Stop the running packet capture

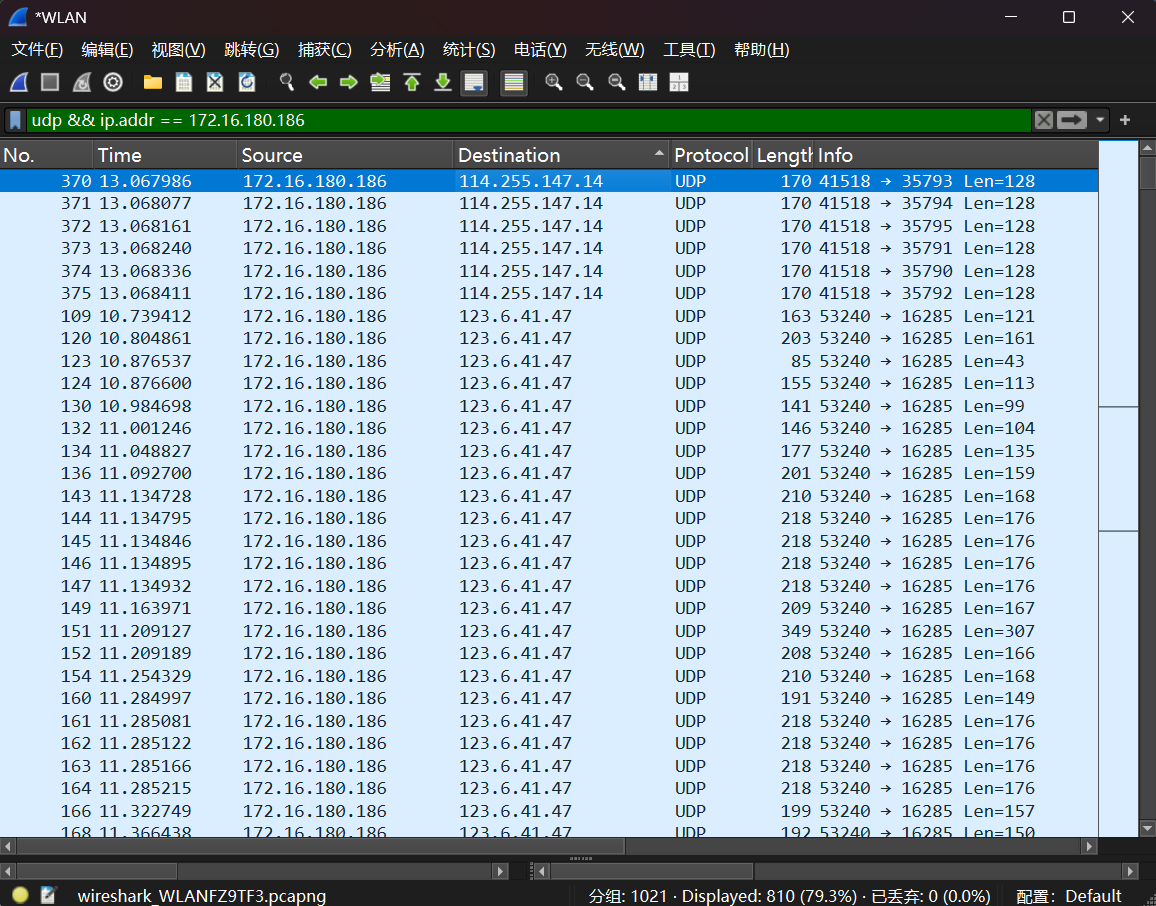(x=50, y=83)
